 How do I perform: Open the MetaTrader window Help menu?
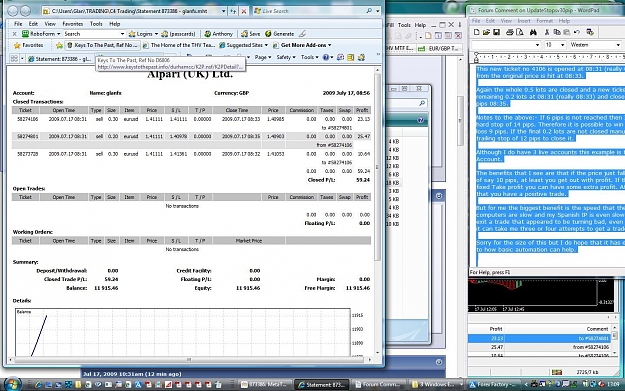click(420, 25)
